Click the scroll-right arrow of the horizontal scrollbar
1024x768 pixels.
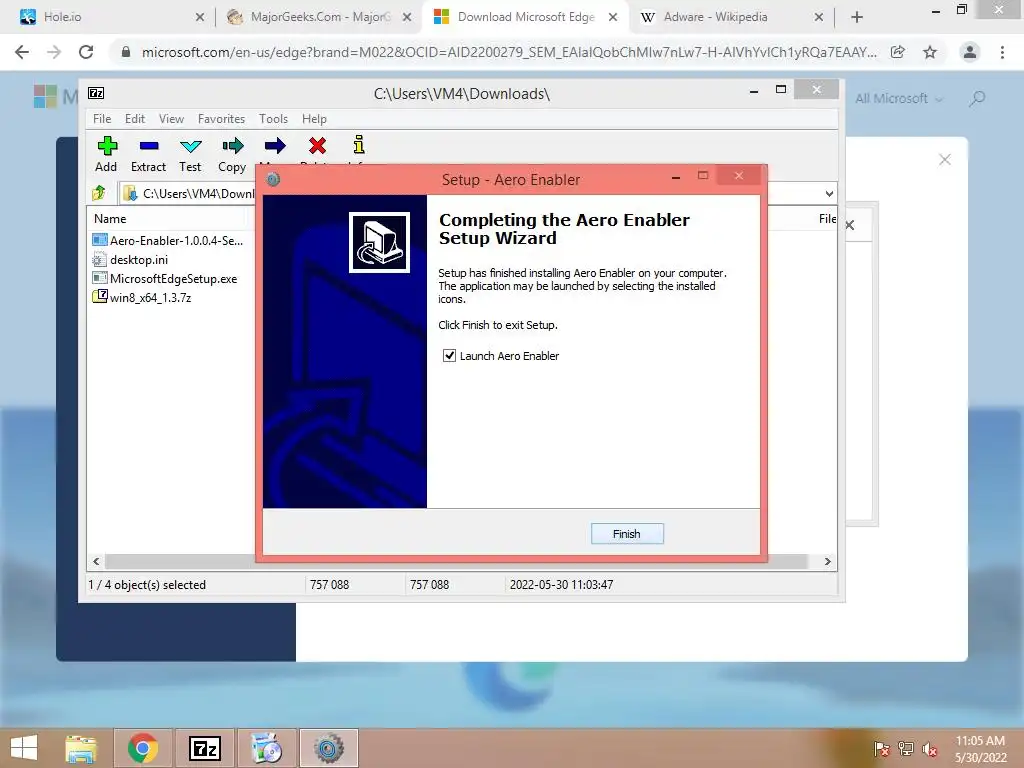tap(827, 562)
